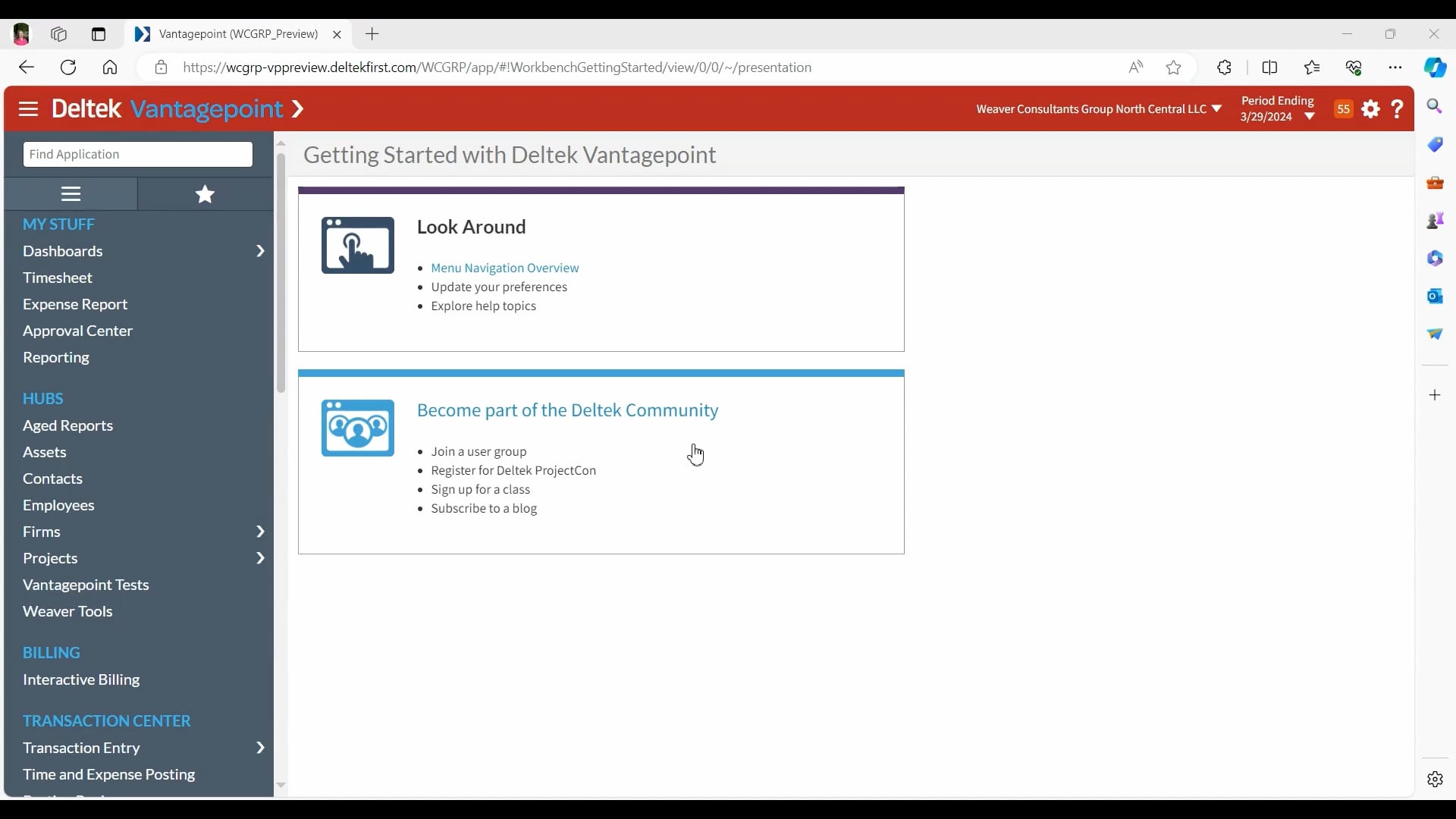Expand the Dashboards submenu arrow

[x=260, y=251]
